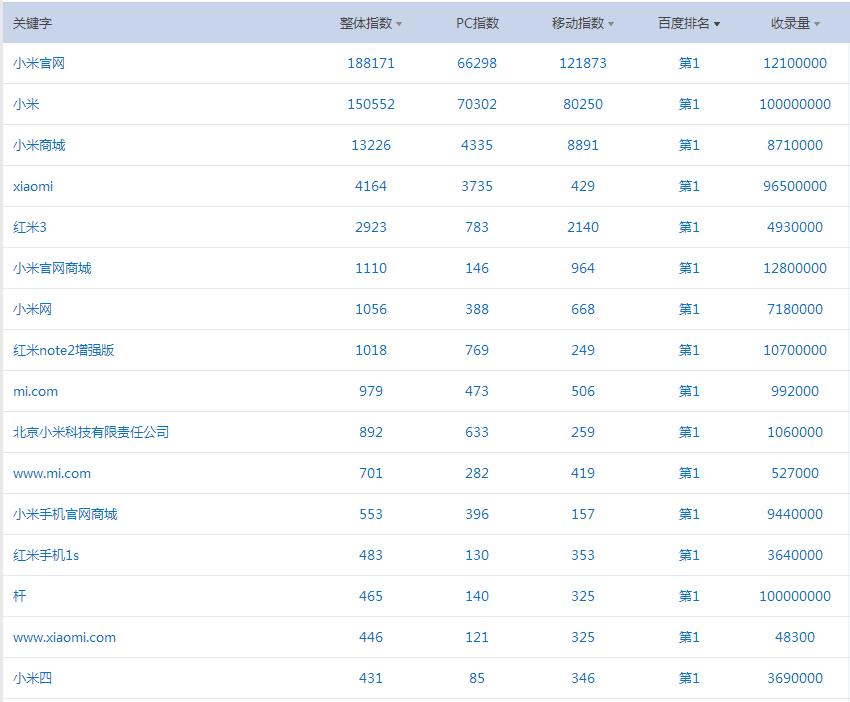Click PC index value 783
The image size is (850, 702).
coord(477,227)
